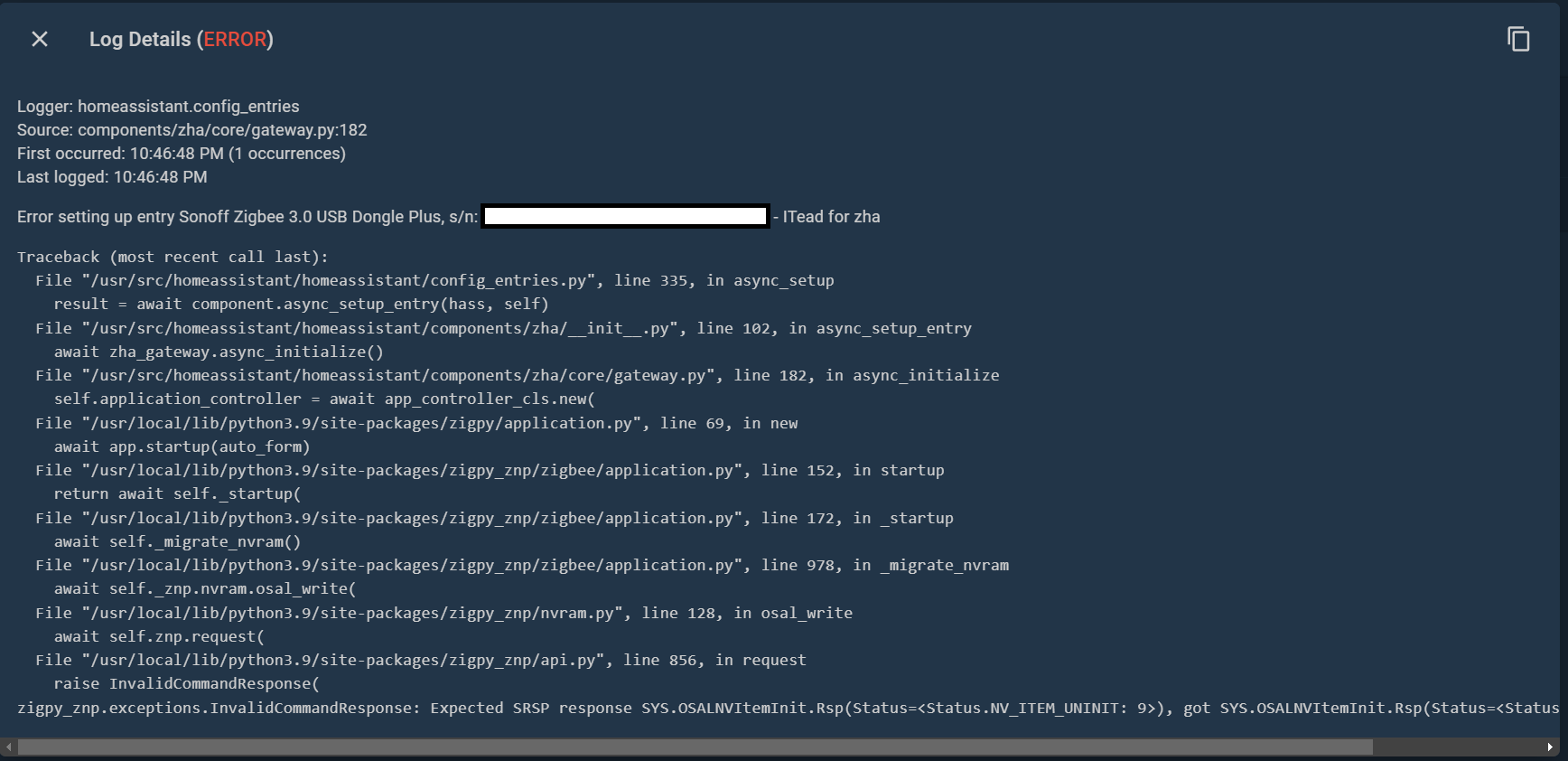Click the First occurred timestamp line
Viewport: 1568px width, 761px height.
click(x=181, y=153)
